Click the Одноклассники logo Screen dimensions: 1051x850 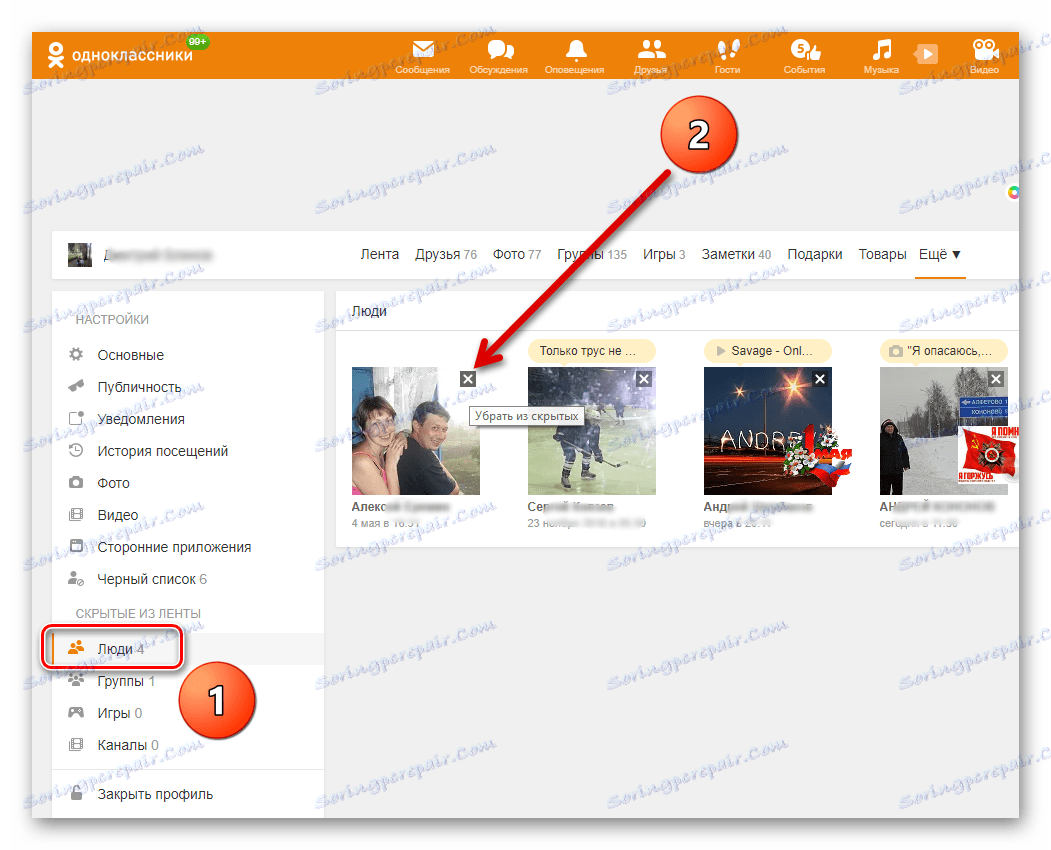(120, 55)
